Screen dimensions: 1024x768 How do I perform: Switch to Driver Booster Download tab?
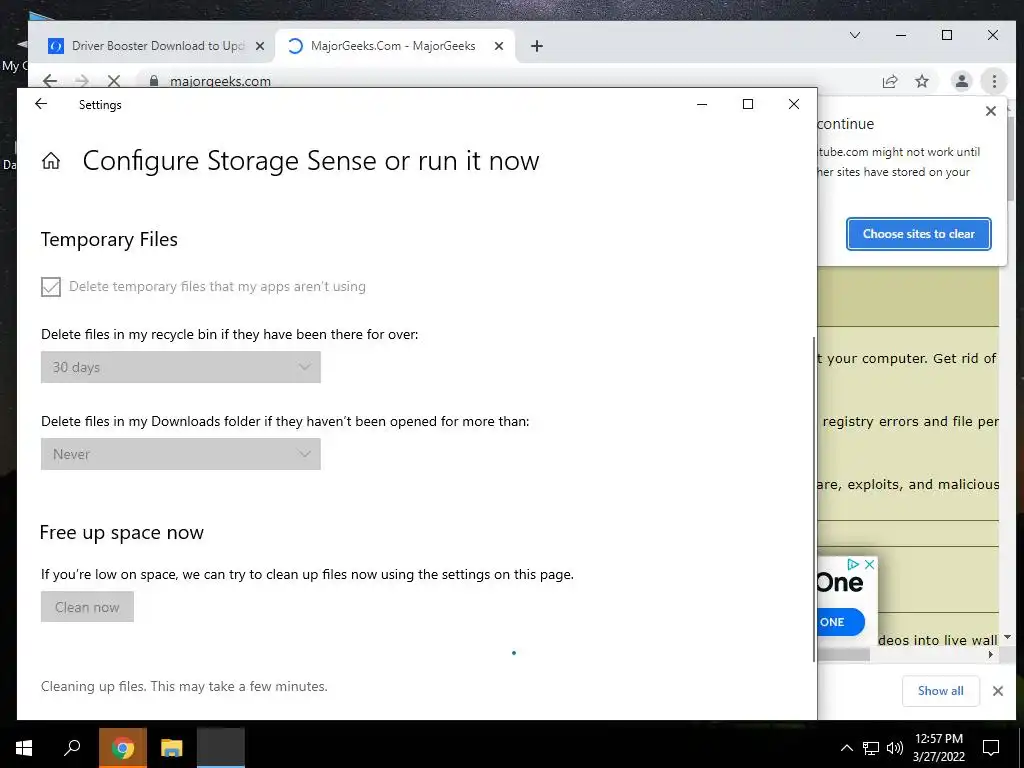(157, 46)
